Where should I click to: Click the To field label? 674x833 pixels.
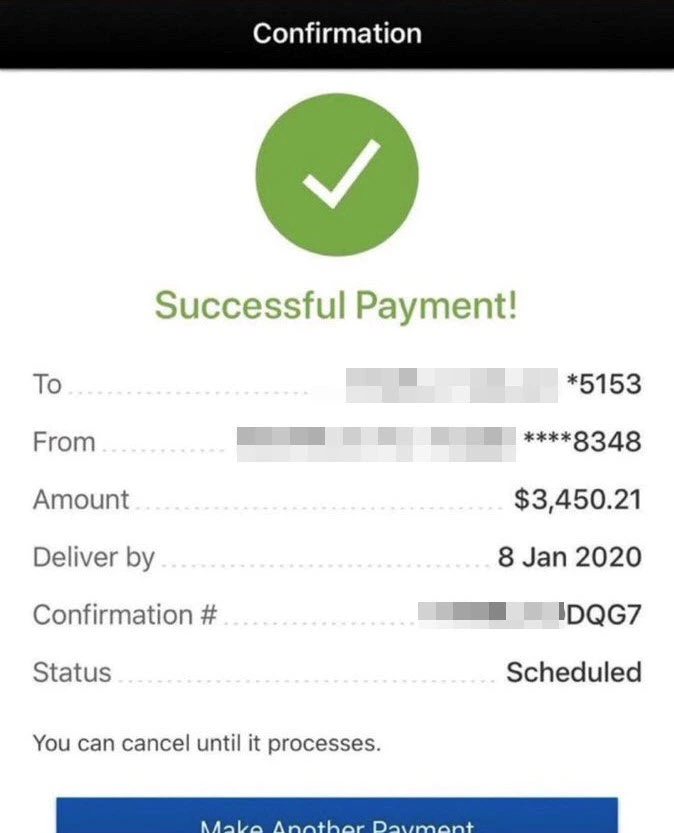click(47, 384)
